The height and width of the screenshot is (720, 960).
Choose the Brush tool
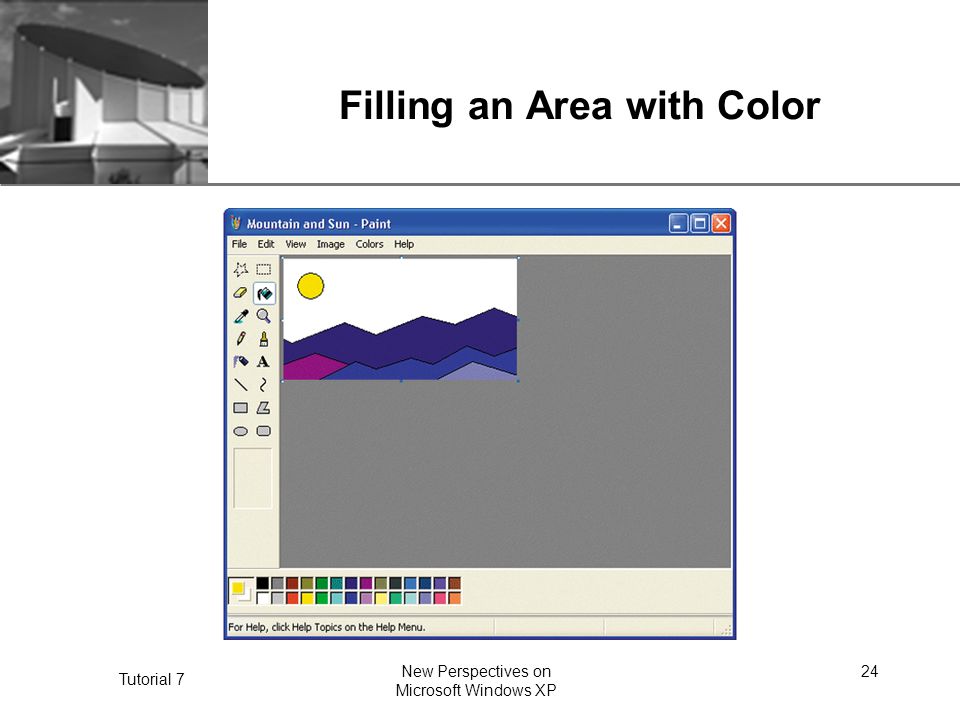click(x=263, y=339)
